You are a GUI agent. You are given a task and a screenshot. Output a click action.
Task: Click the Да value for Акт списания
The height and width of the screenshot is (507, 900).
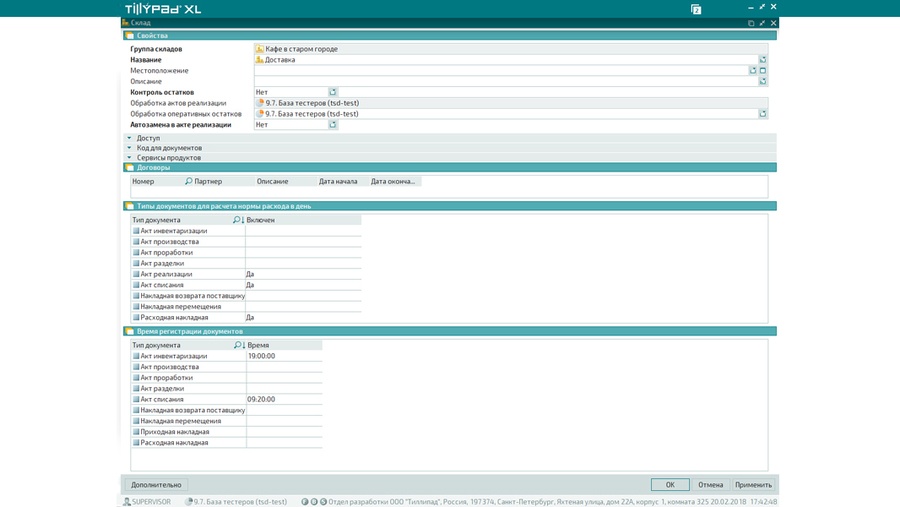point(250,285)
